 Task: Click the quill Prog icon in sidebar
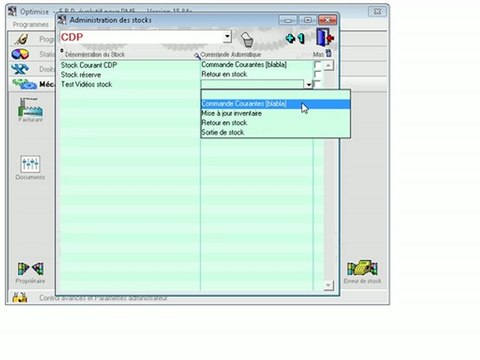(x=21, y=39)
